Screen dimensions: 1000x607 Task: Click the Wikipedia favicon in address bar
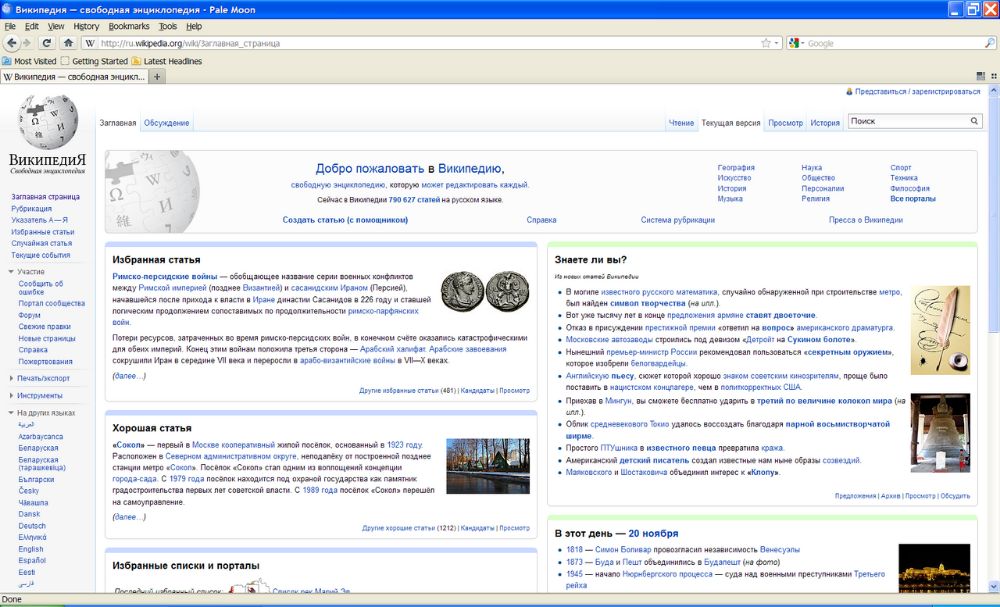pos(90,43)
